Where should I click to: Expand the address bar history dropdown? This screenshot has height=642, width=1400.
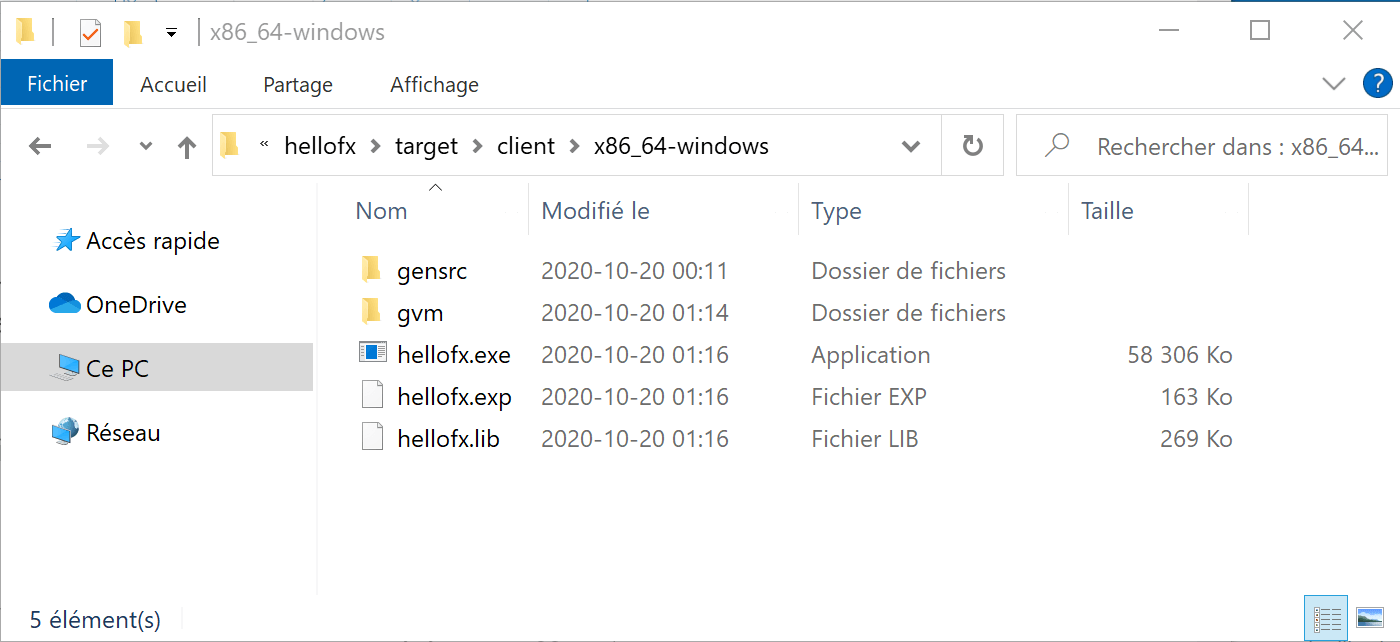[911, 146]
